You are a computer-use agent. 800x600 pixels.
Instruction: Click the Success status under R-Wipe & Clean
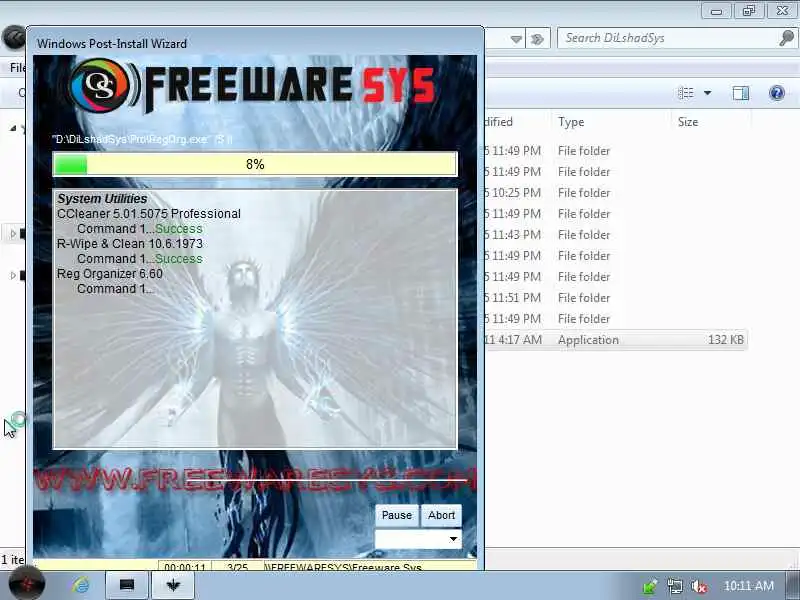pyautogui.click(x=179, y=259)
